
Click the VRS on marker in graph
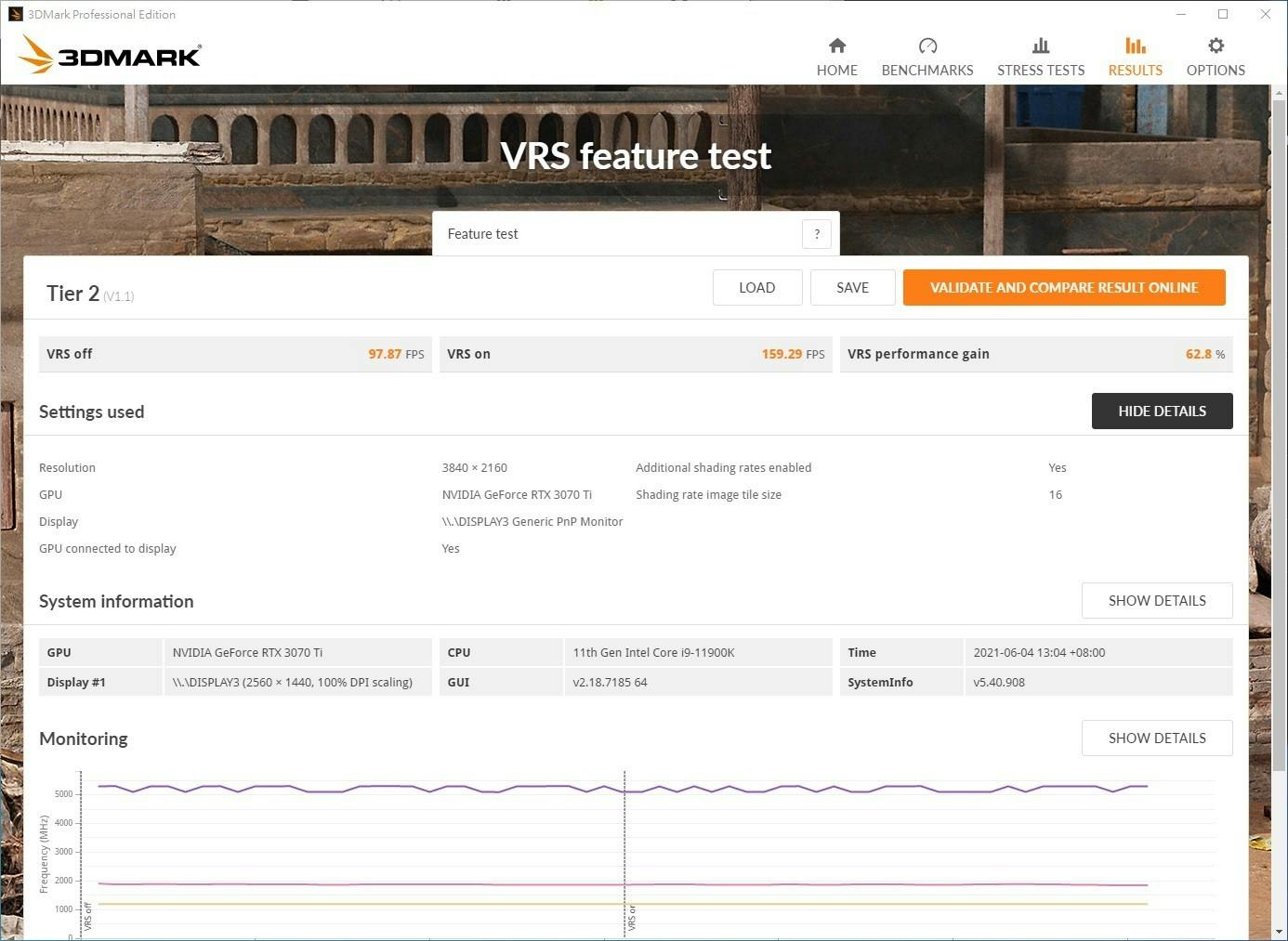tap(631, 917)
